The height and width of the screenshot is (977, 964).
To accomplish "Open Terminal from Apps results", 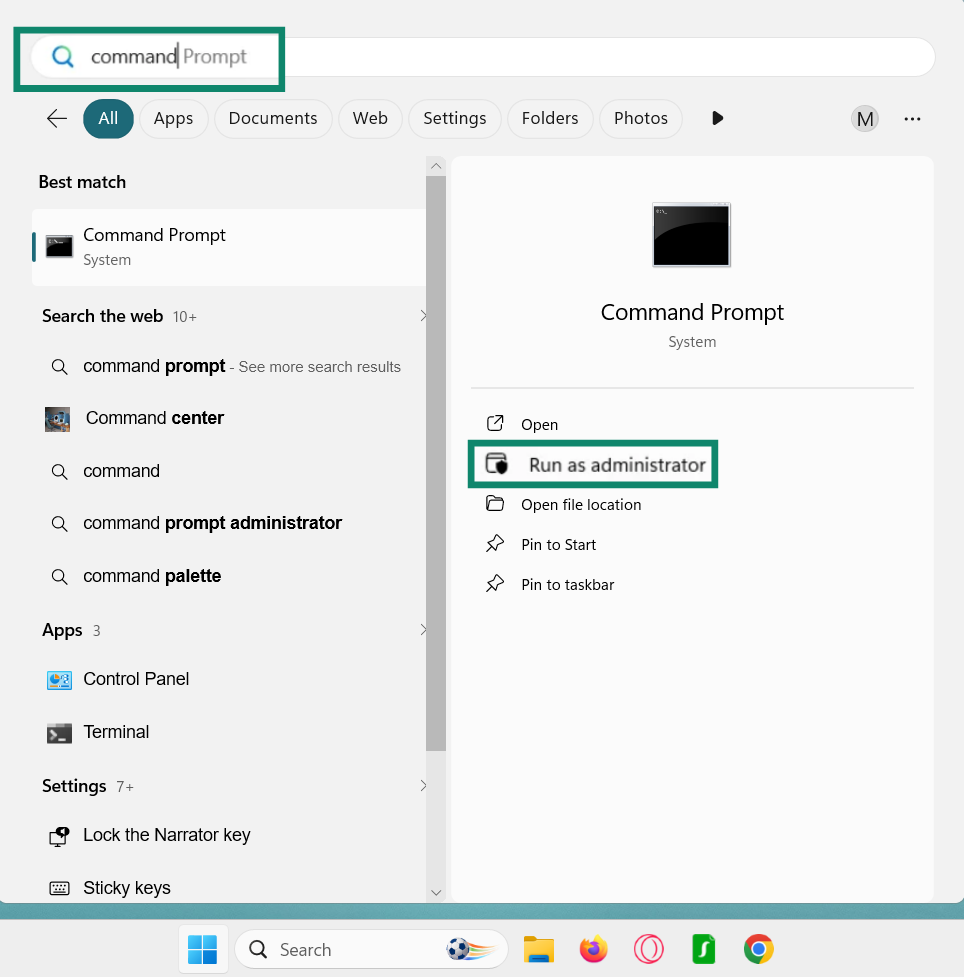I will [x=229, y=732].
